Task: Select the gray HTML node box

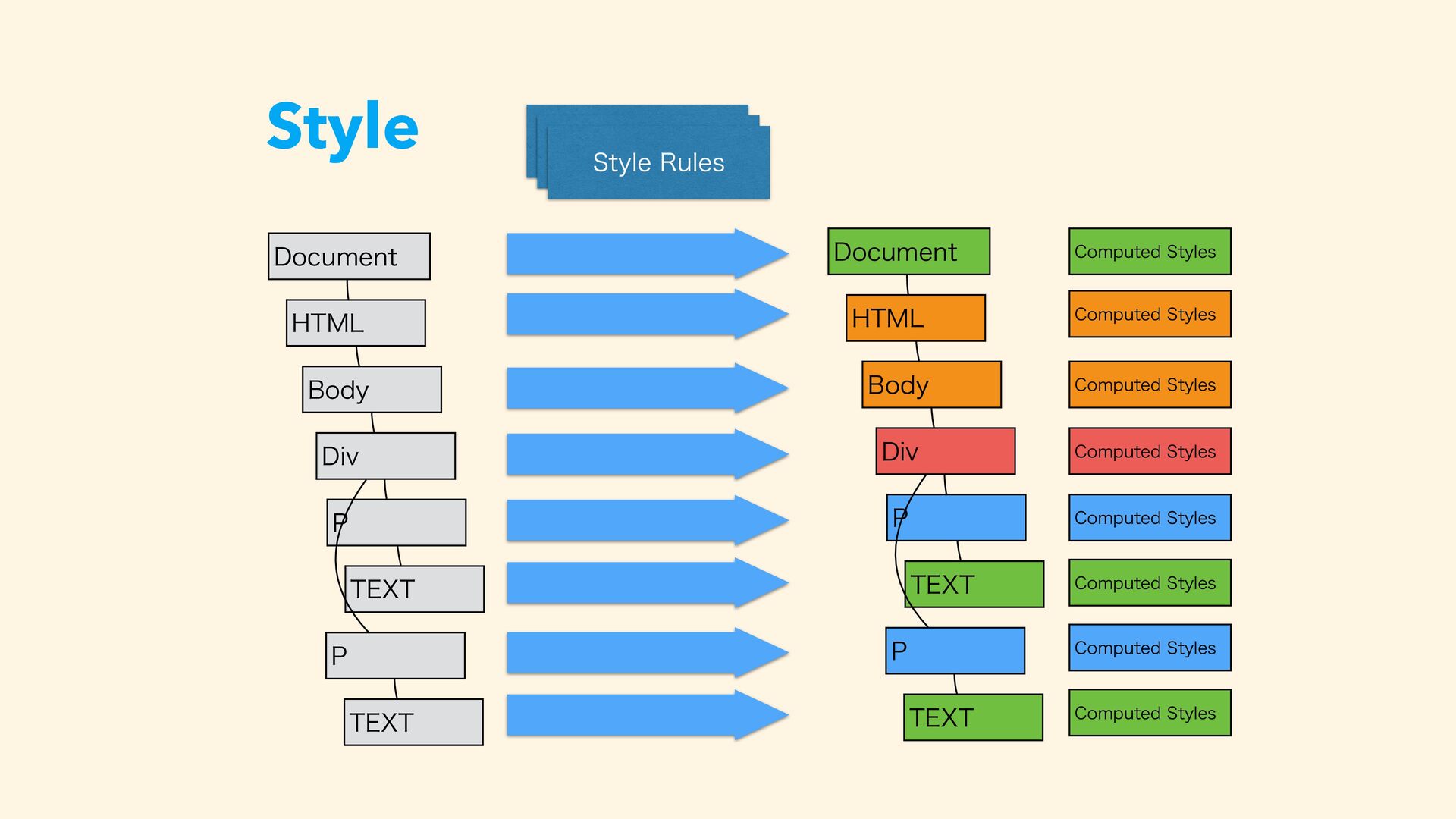Action: pos(356,323)
